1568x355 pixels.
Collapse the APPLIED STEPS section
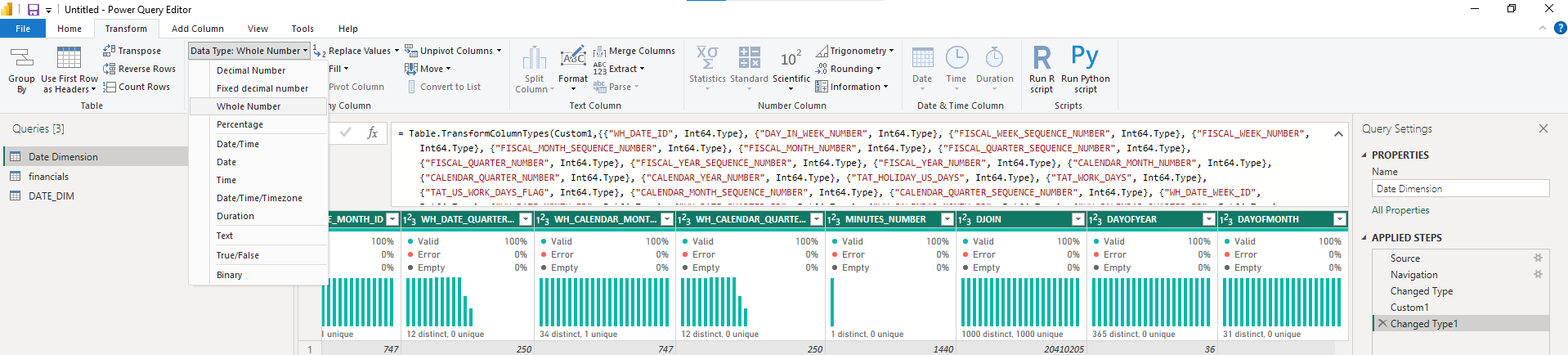tap(1364, 237)
